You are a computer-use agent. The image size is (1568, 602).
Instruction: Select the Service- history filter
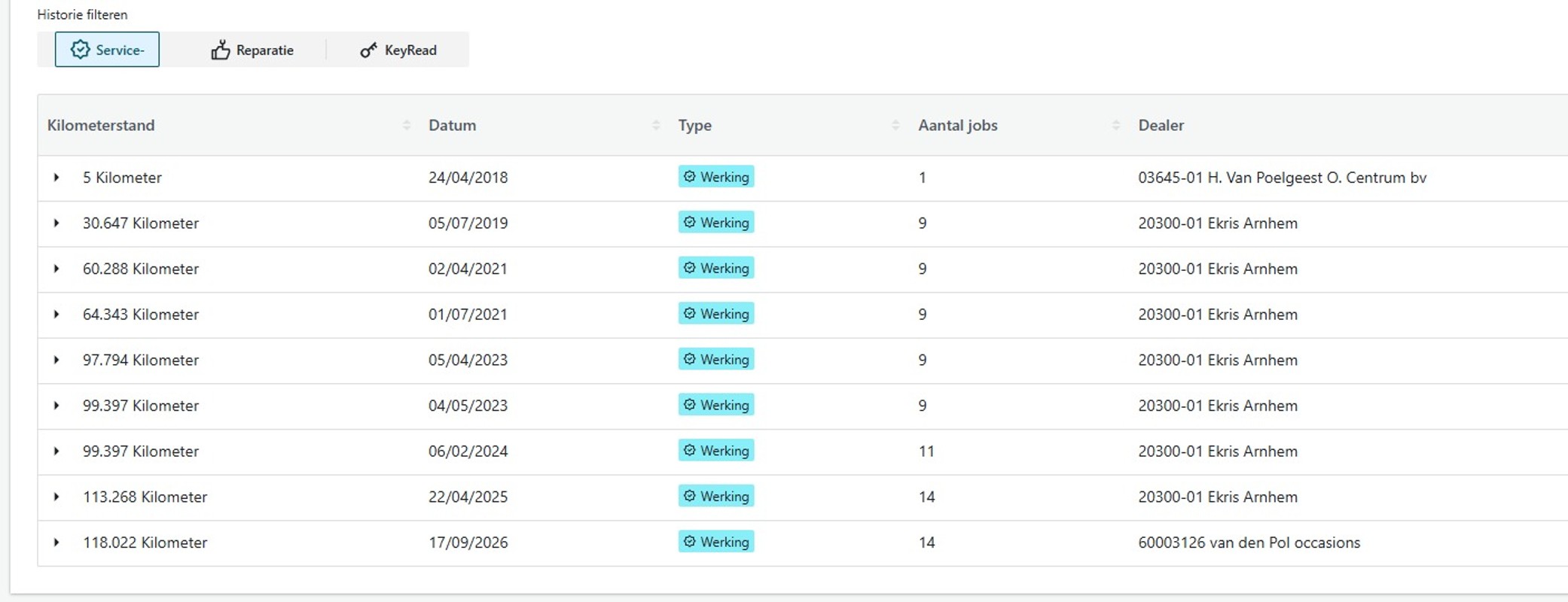tap(107, 50)
